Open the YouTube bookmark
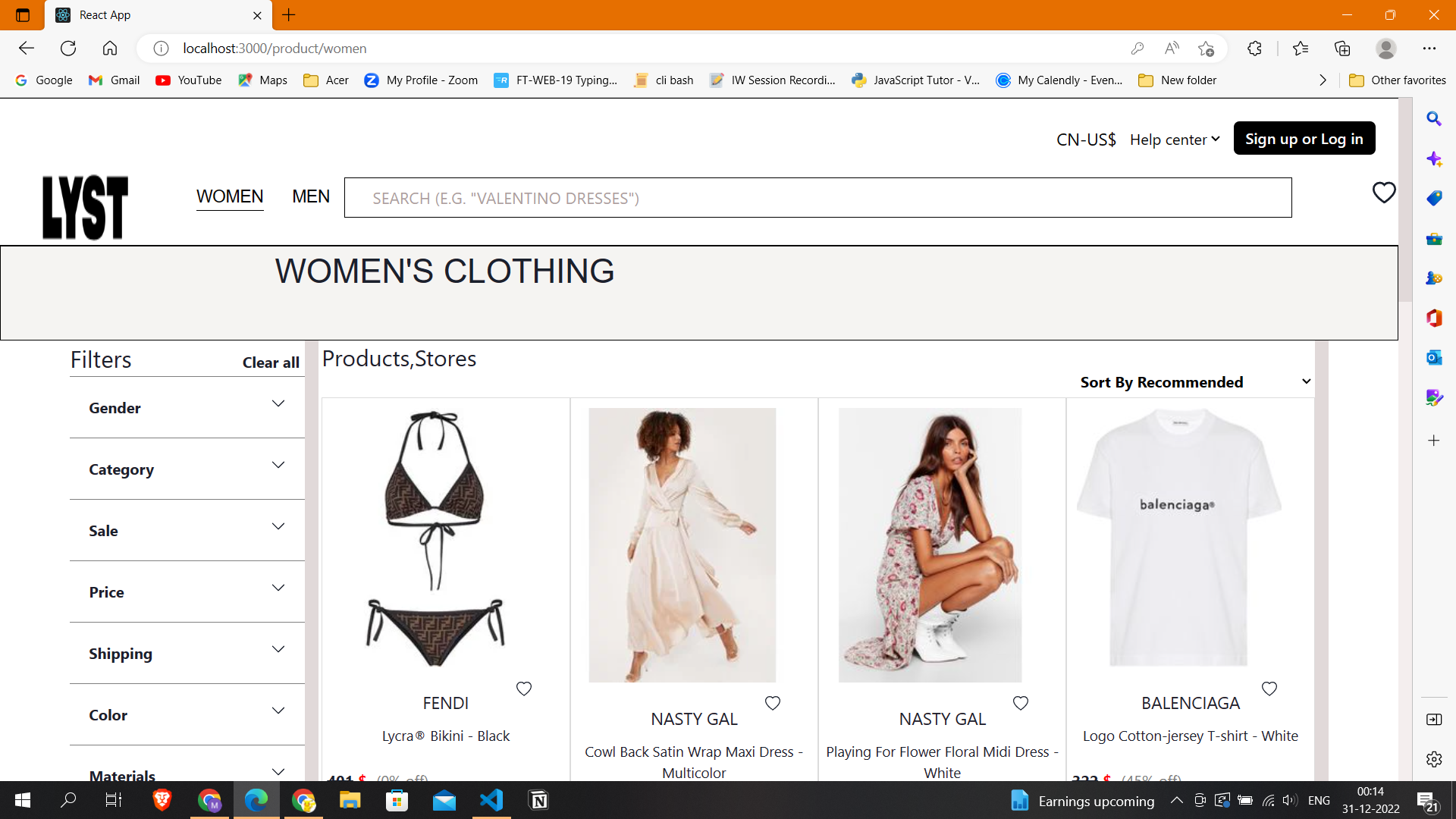 coord(189,80)
